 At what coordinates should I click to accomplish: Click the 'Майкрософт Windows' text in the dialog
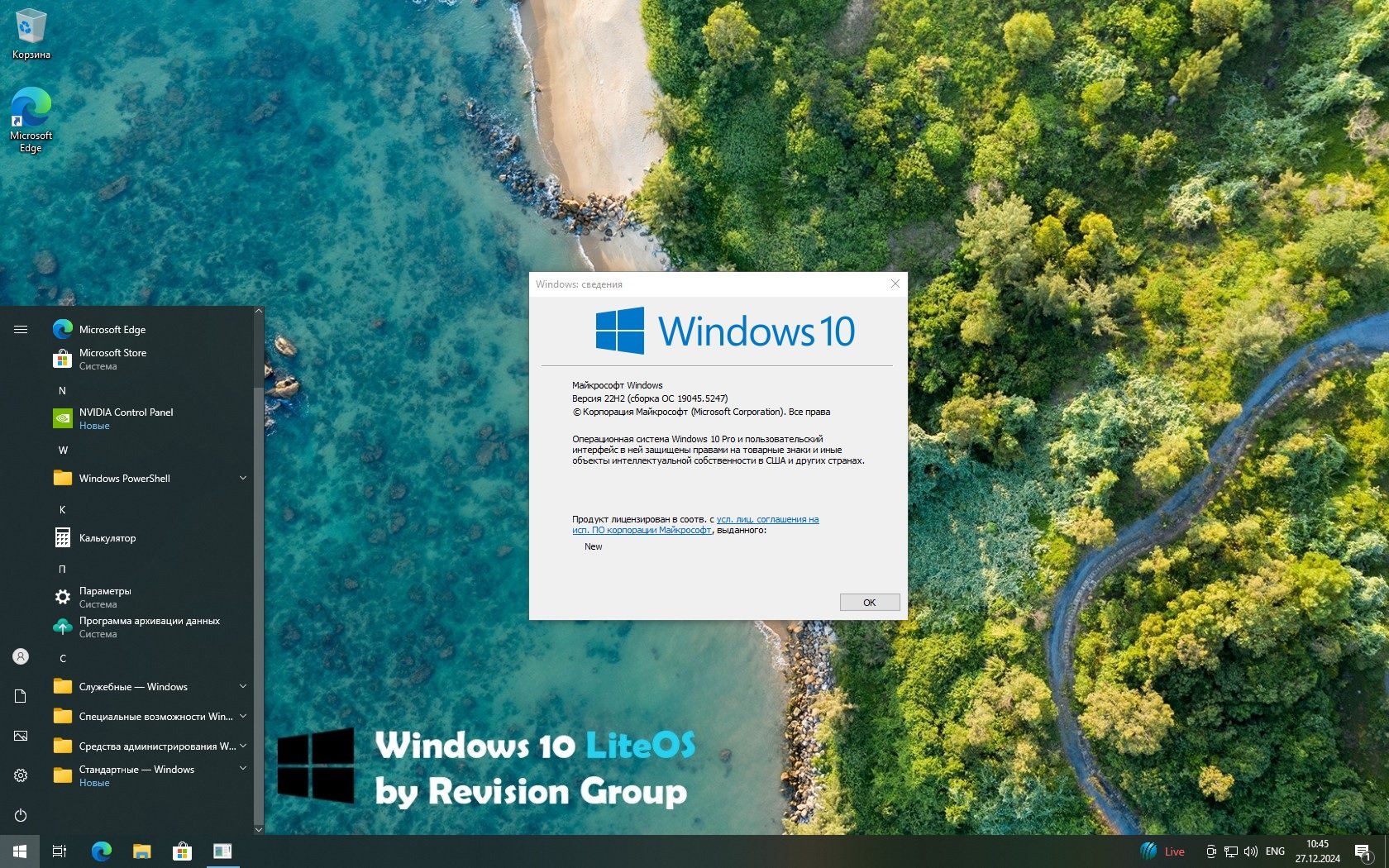point(618,385)
